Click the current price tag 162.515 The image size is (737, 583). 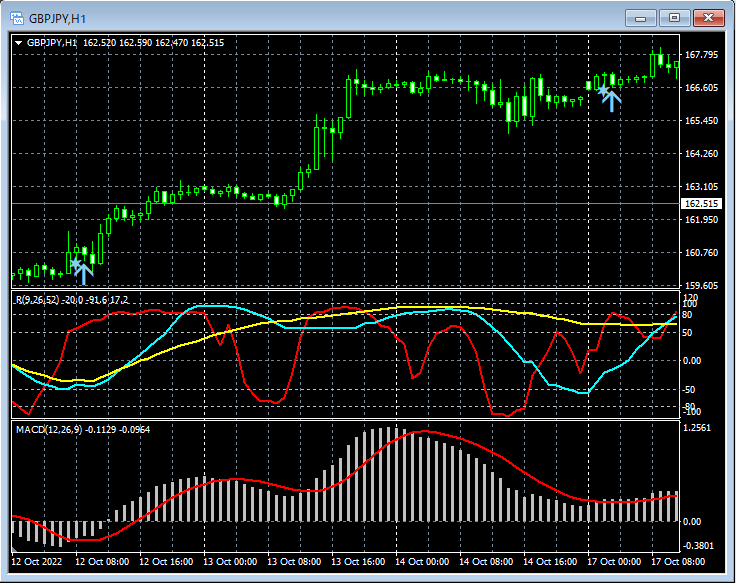(701, 204)
